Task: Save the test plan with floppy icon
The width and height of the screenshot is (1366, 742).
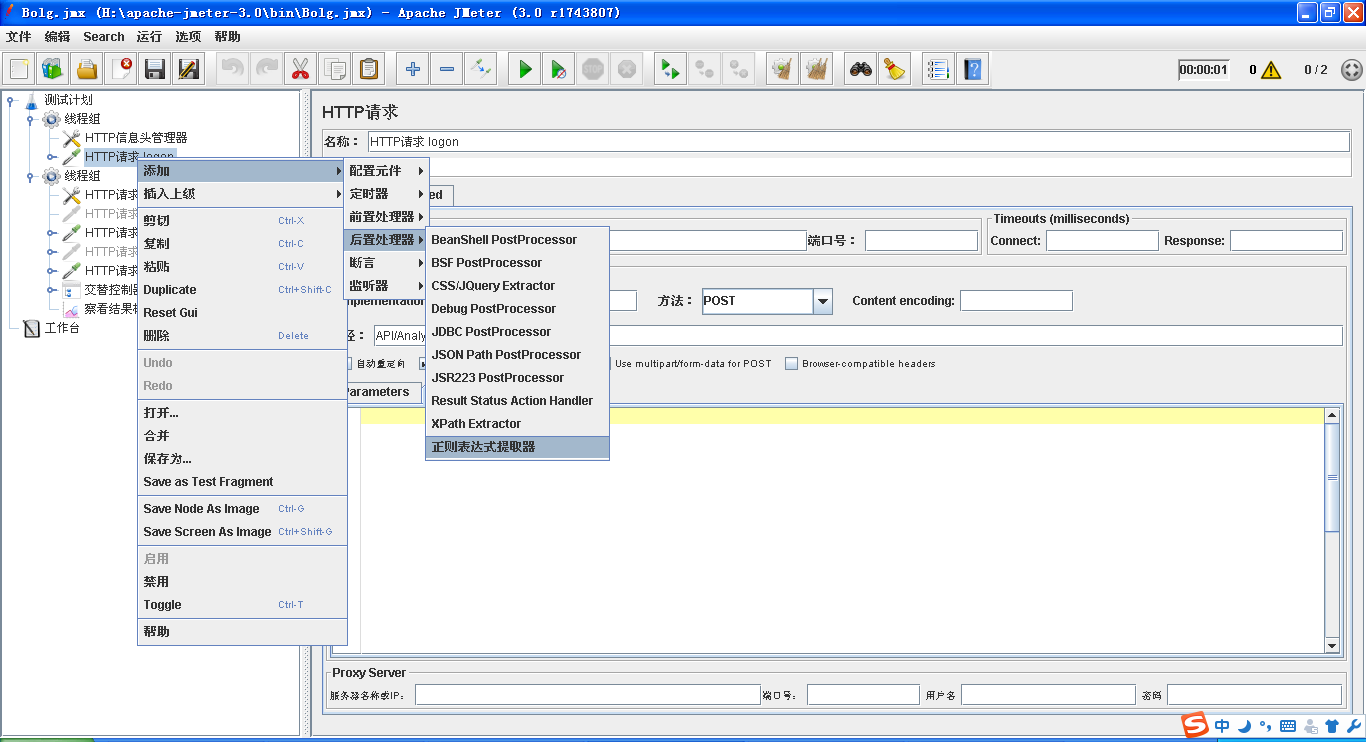Action: pyautogui.click(x=155, y=69)
